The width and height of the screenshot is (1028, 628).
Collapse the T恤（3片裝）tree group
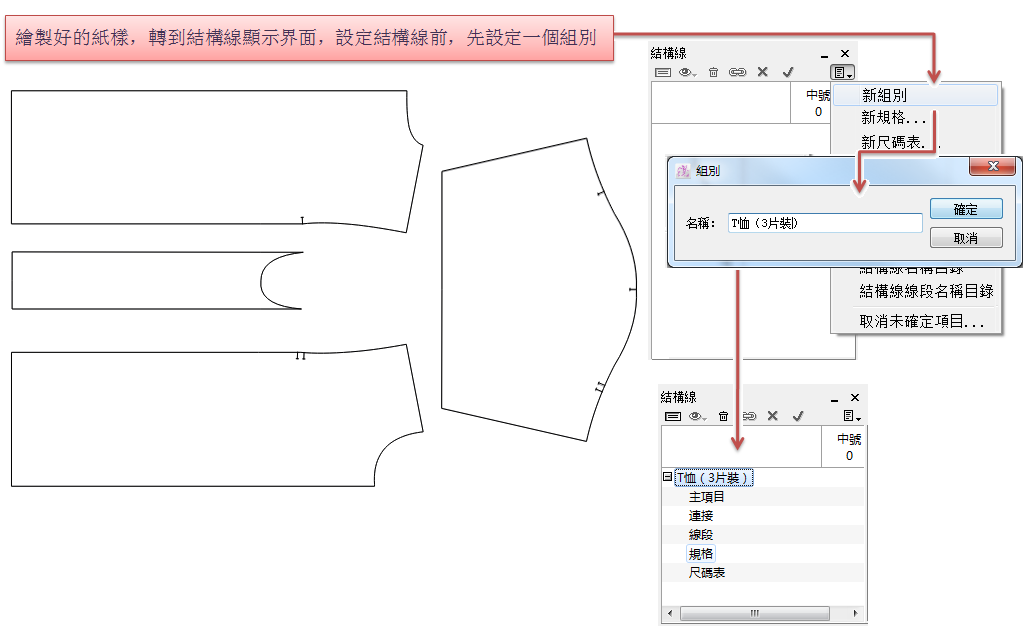coord(667,477)
